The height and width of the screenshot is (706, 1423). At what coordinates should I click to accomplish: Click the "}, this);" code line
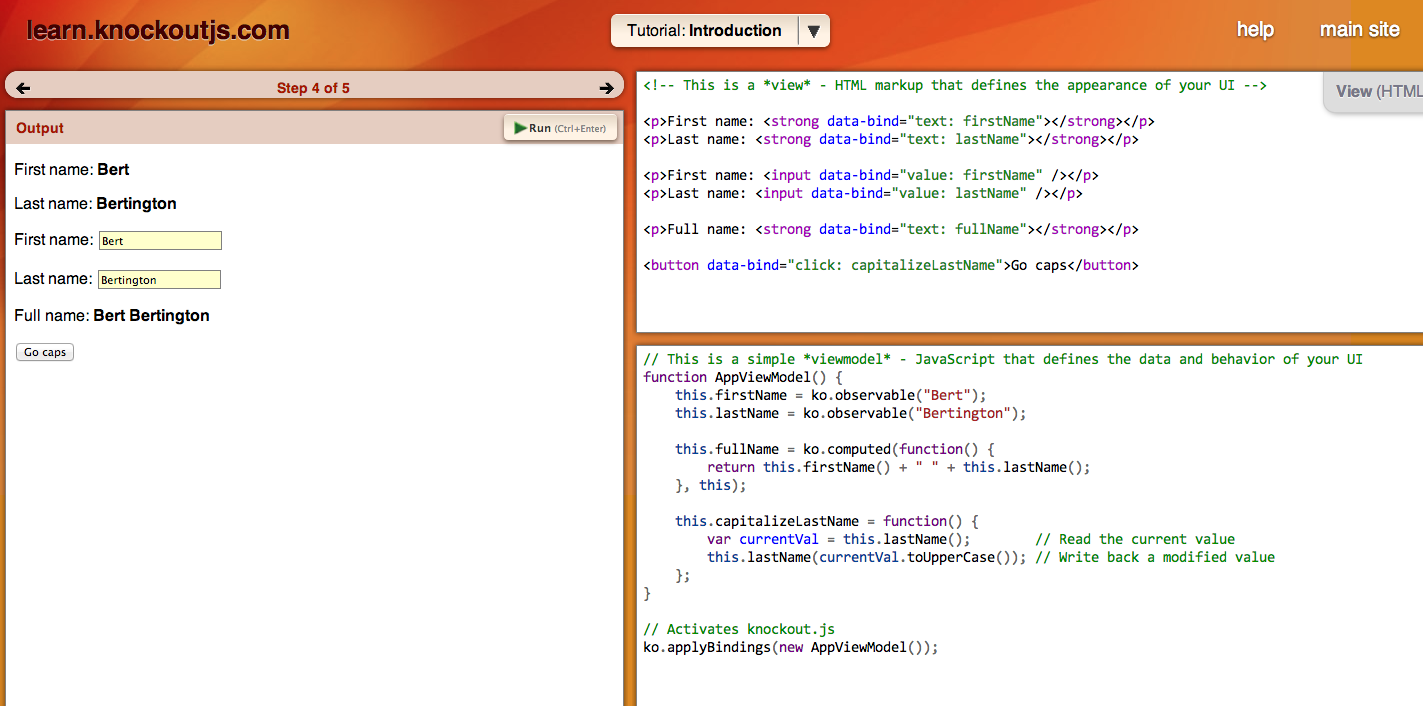pyautogui.click(x=711, y=486)
